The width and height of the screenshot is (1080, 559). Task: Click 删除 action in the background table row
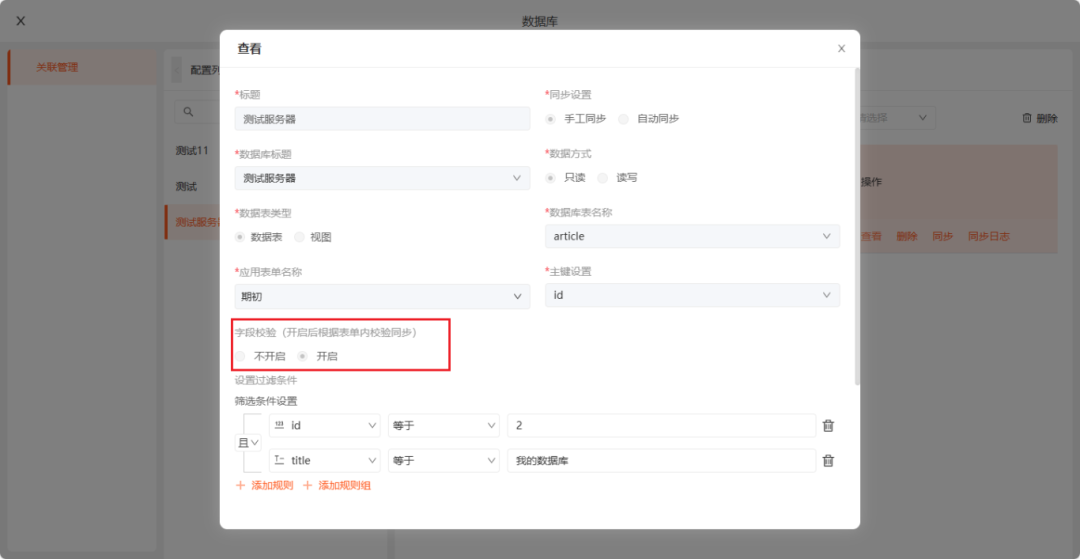tap(907, 236)
